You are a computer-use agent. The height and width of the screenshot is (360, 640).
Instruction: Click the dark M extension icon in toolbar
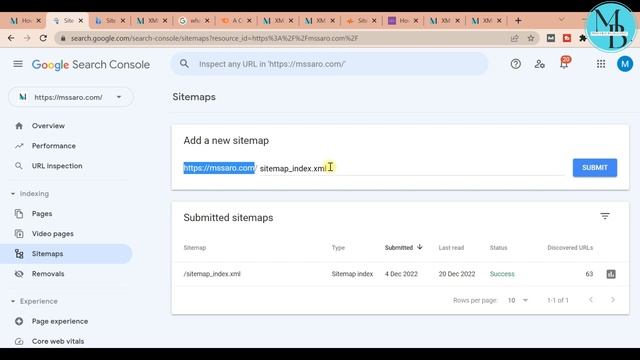[551, 38]
